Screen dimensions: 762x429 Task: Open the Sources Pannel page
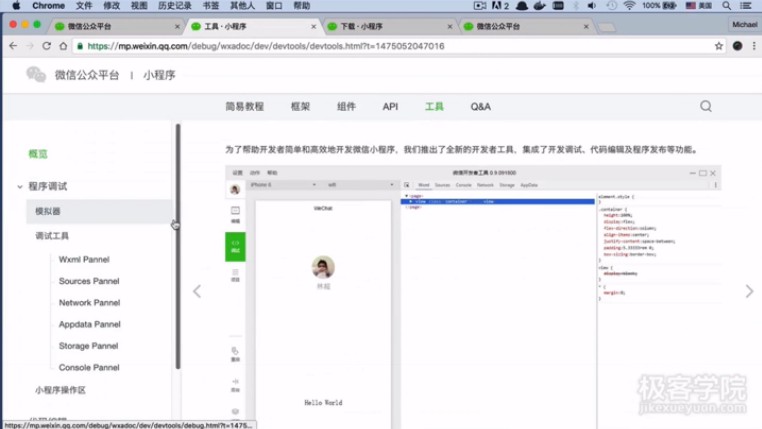[89, 281]
